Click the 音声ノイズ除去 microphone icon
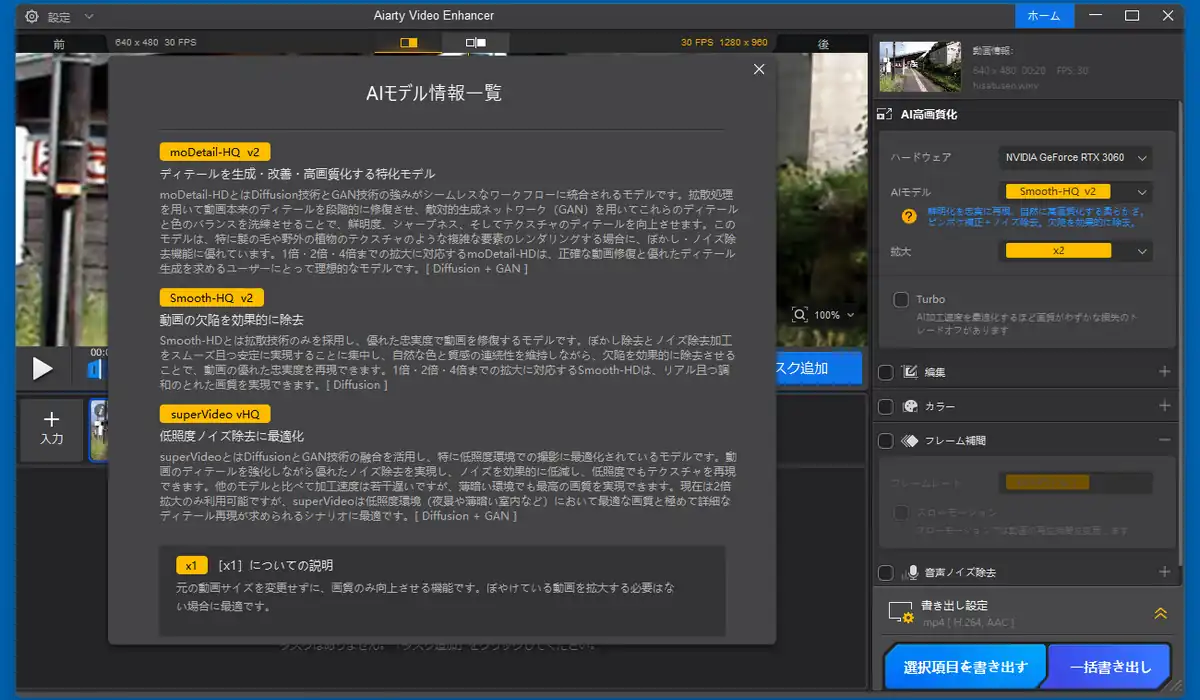Image resolution: width=1200 pixels, height=700 pixels. tap(911, 573)
